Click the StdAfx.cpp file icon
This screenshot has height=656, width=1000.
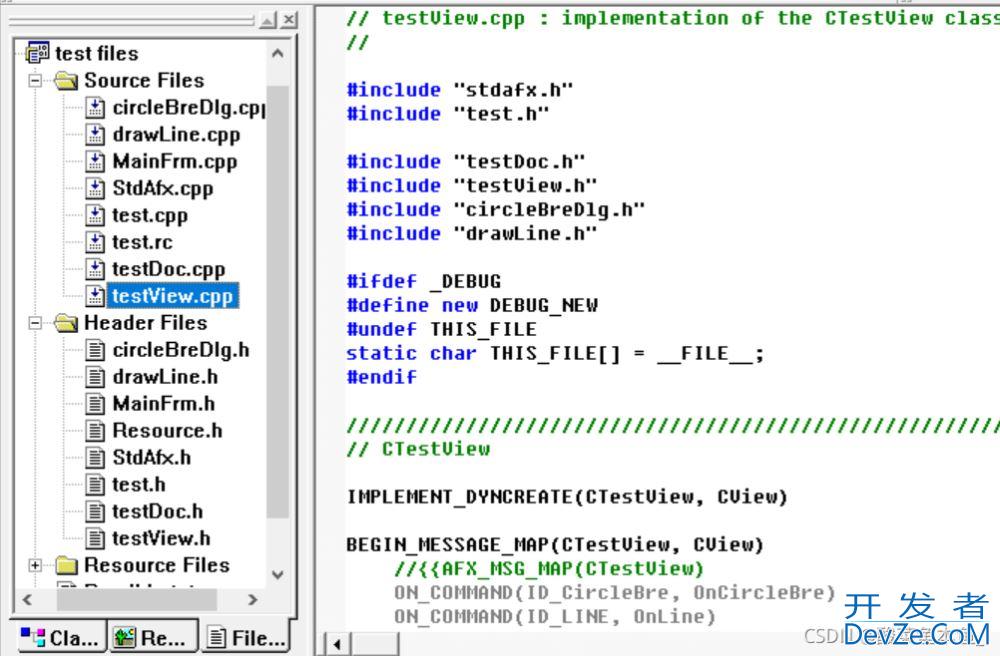click(x=95, y=188)
